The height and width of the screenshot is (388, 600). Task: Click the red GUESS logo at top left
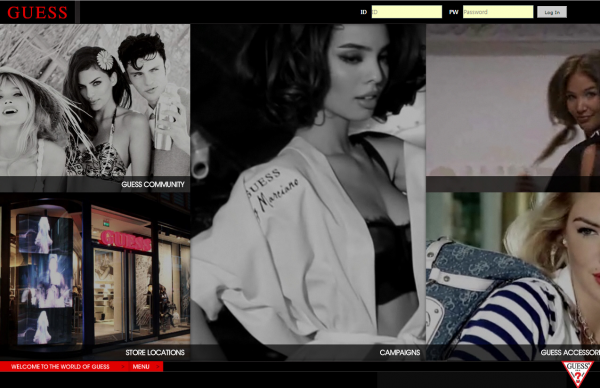[x=38, y=13]
